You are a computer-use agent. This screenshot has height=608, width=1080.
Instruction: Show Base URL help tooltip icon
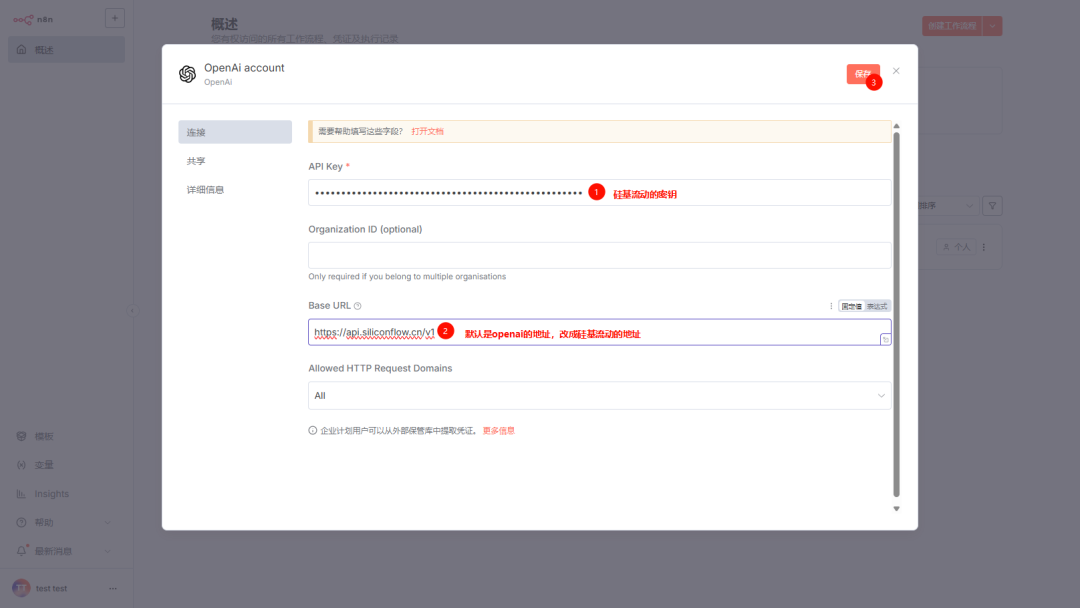(357, 306)
